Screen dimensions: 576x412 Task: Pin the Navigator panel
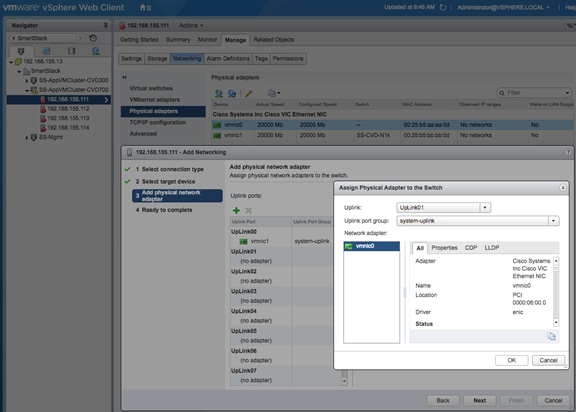105,25
